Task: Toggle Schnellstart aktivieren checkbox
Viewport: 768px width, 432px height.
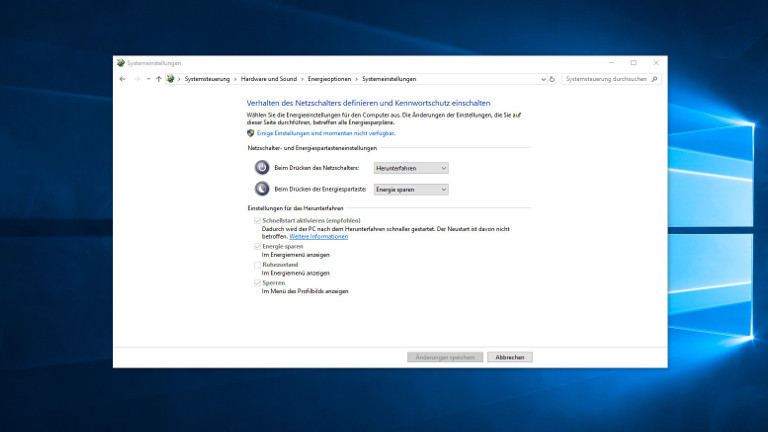Action: tap(257, 220)
